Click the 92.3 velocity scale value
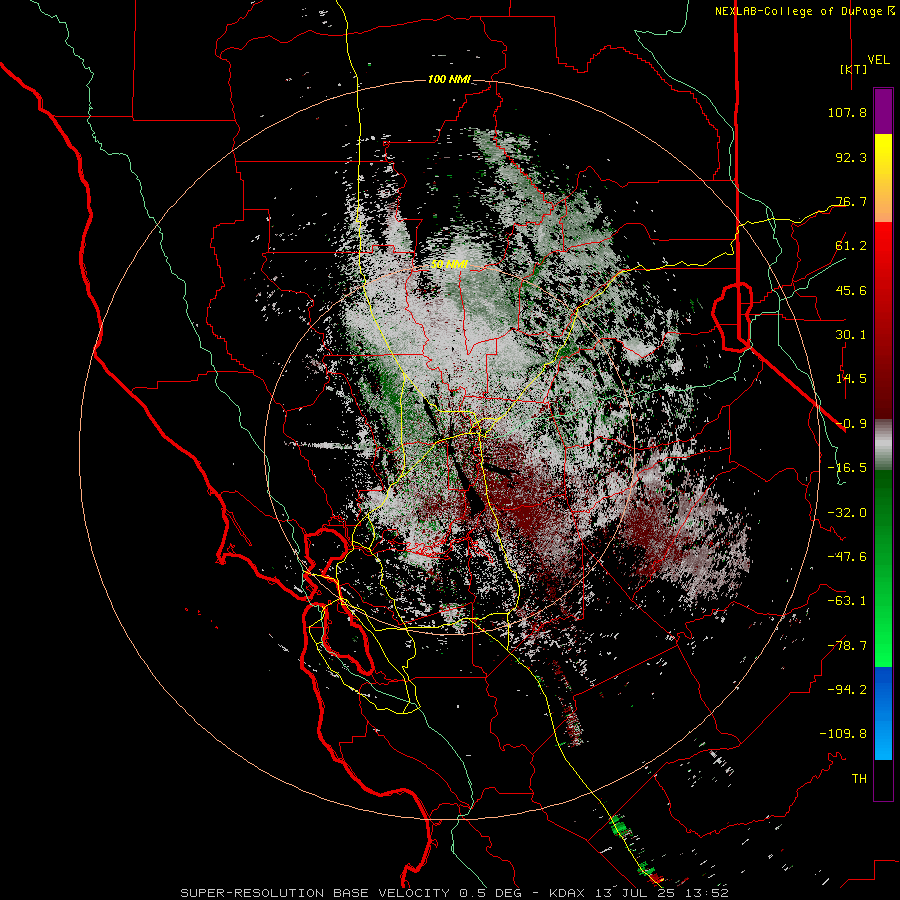Viewport: 900px width, 900px height. pos(851,157)
